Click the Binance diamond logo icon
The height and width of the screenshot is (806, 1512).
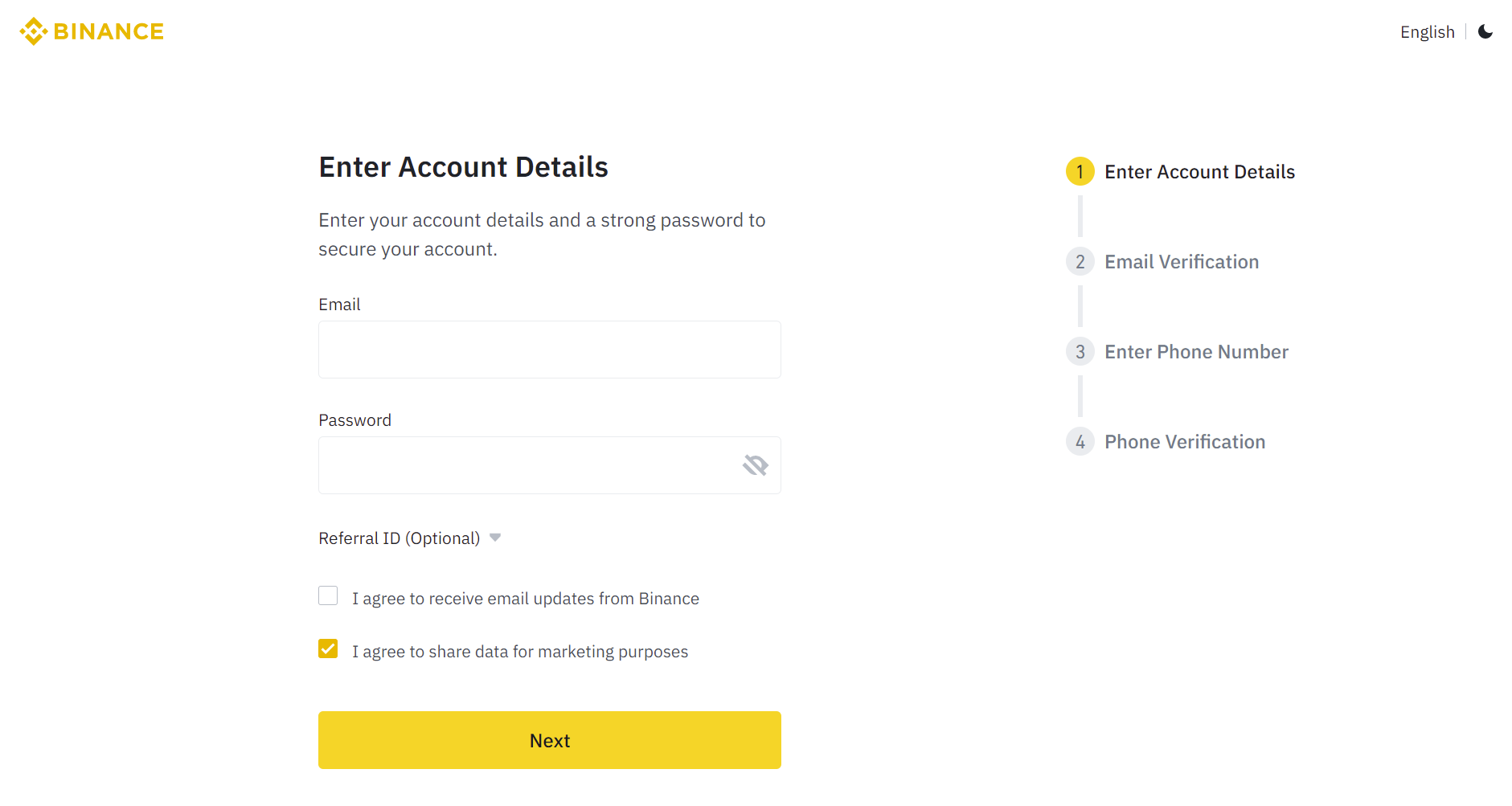click(33, 31)
